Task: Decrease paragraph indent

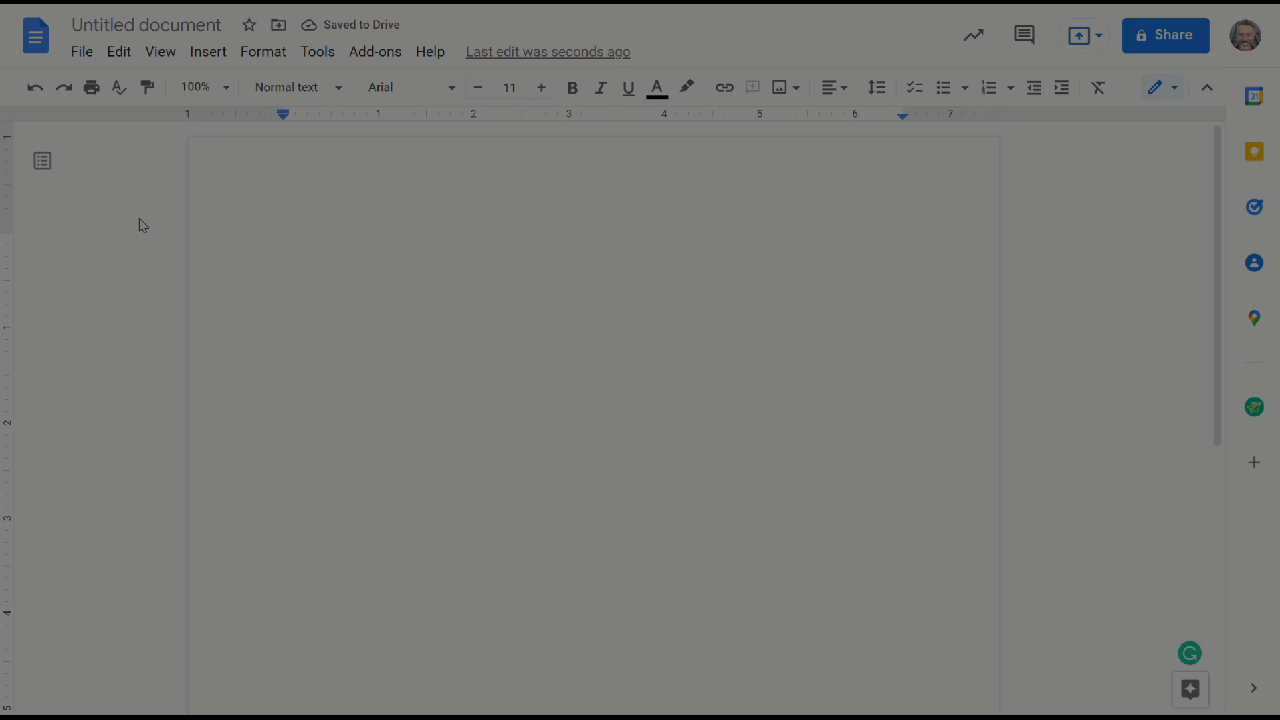Action: [1034, 88]
